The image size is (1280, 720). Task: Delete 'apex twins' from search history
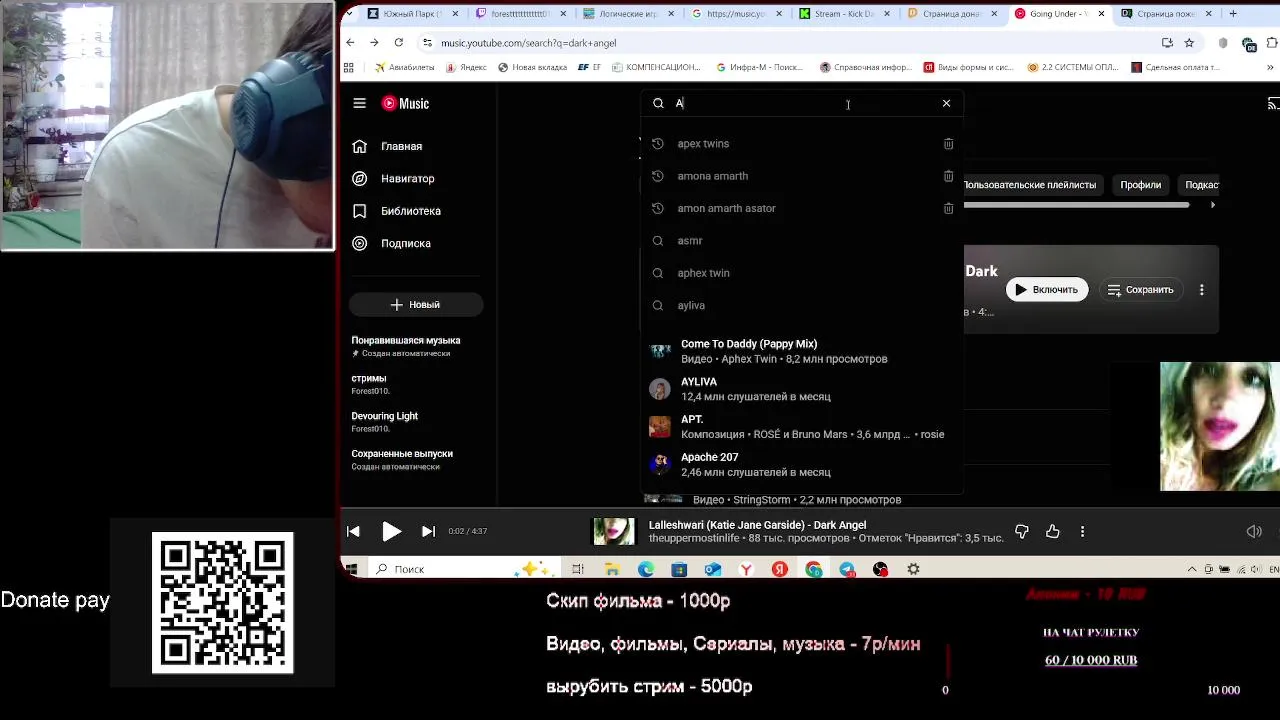(948, 144)
